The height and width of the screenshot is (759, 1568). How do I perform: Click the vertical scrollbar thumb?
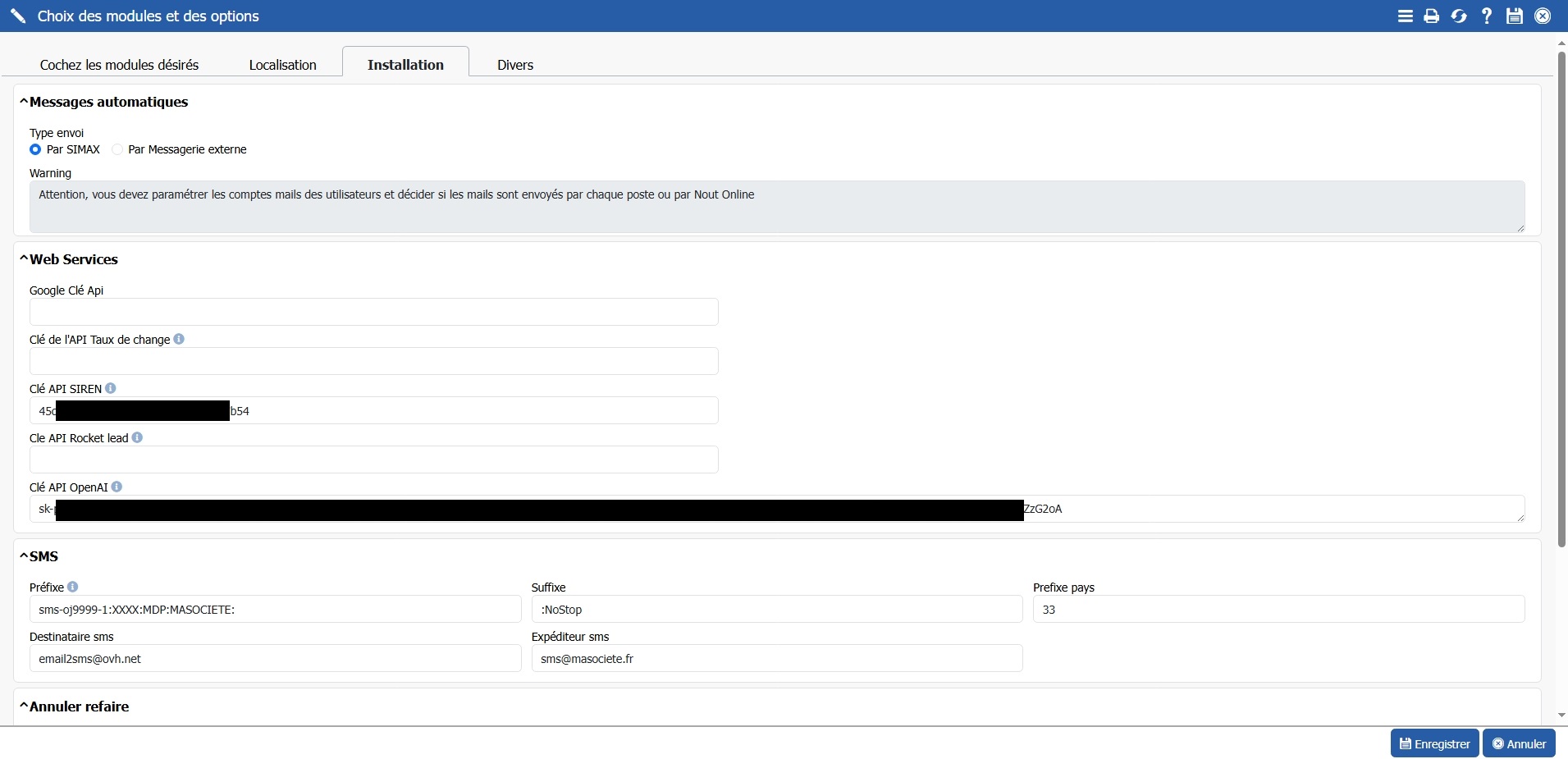click(1561, 295)
